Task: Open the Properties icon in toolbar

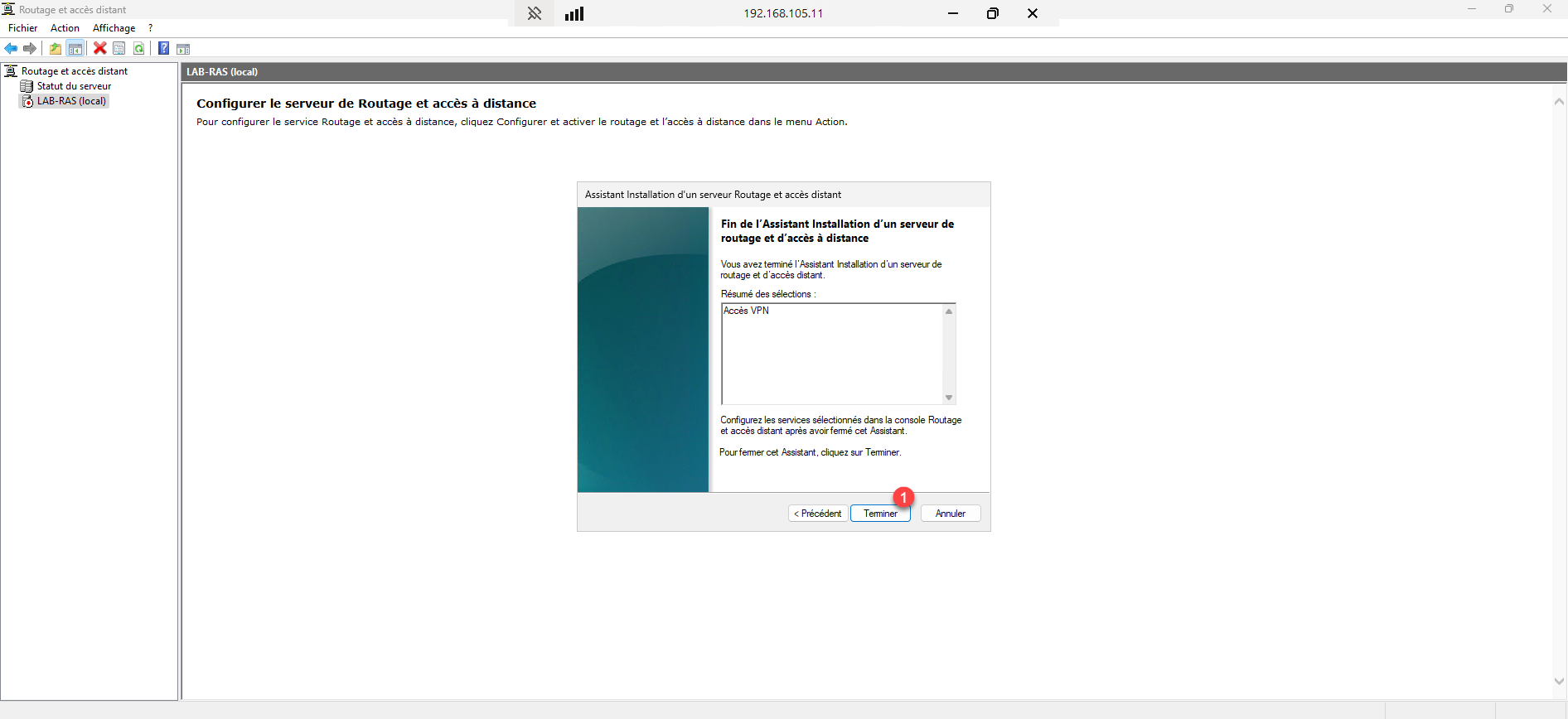Action: (x=119, y=49)
